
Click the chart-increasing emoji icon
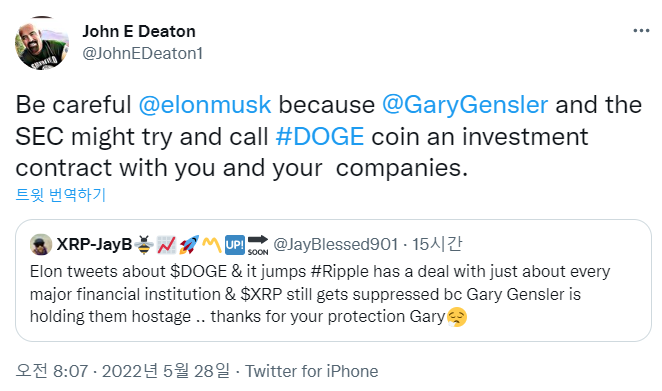coord(166,245)
